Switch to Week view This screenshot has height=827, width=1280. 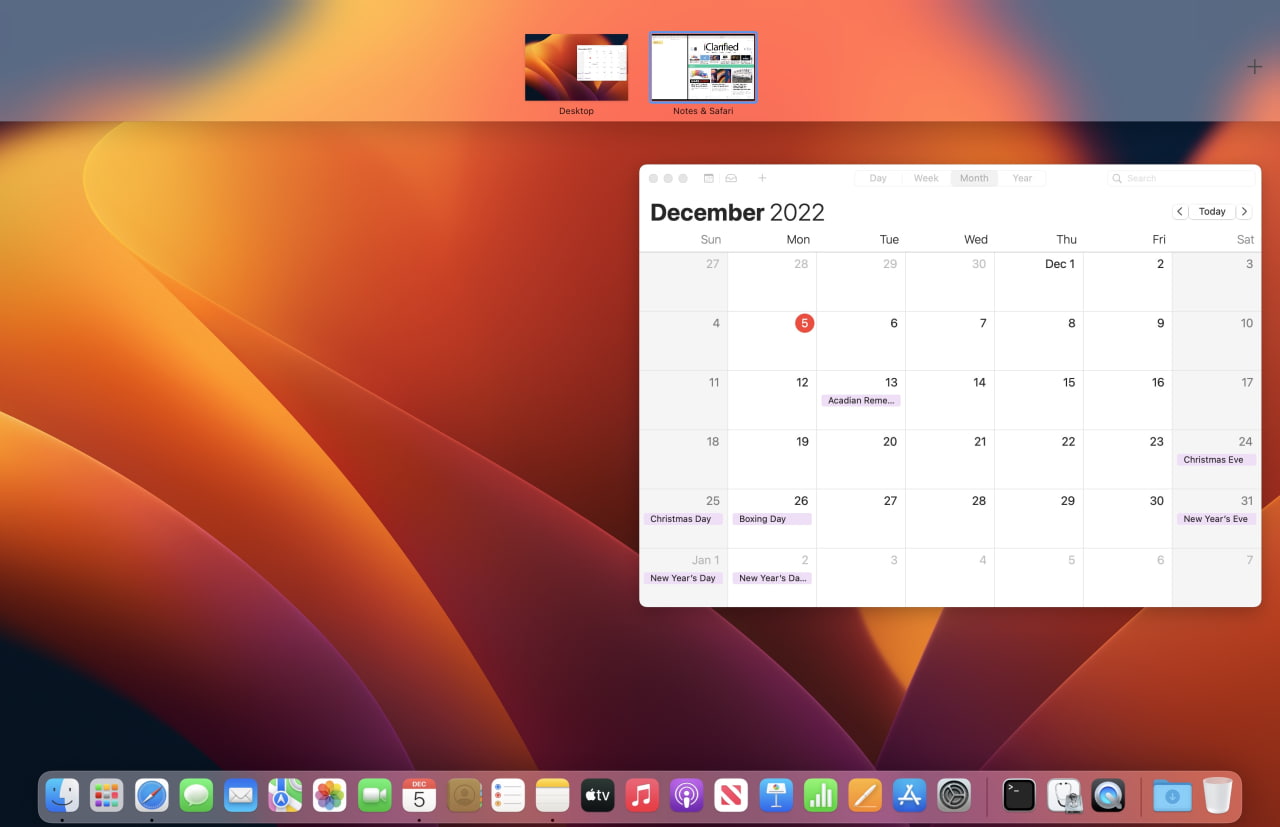click(925, 177)
